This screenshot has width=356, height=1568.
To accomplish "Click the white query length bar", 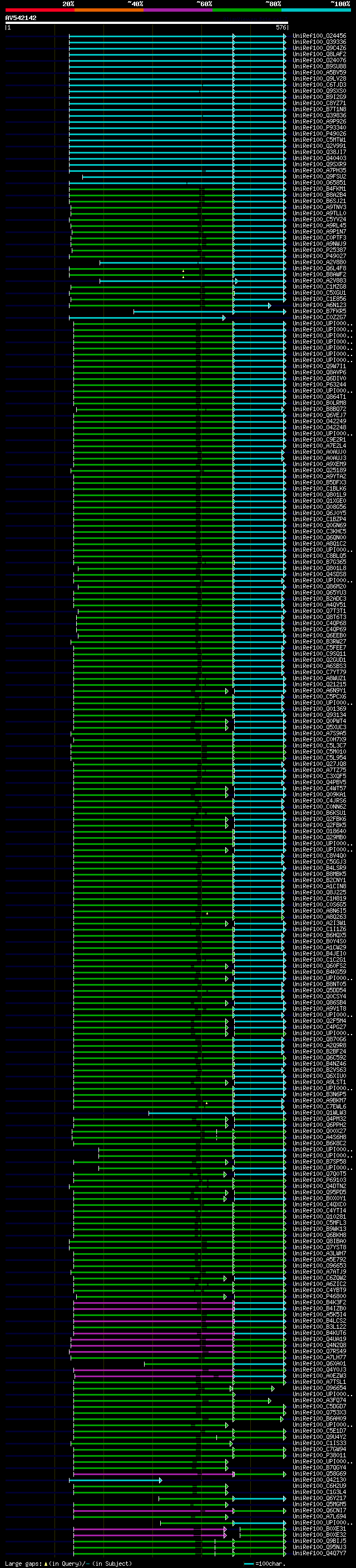I will click(147, 23).
